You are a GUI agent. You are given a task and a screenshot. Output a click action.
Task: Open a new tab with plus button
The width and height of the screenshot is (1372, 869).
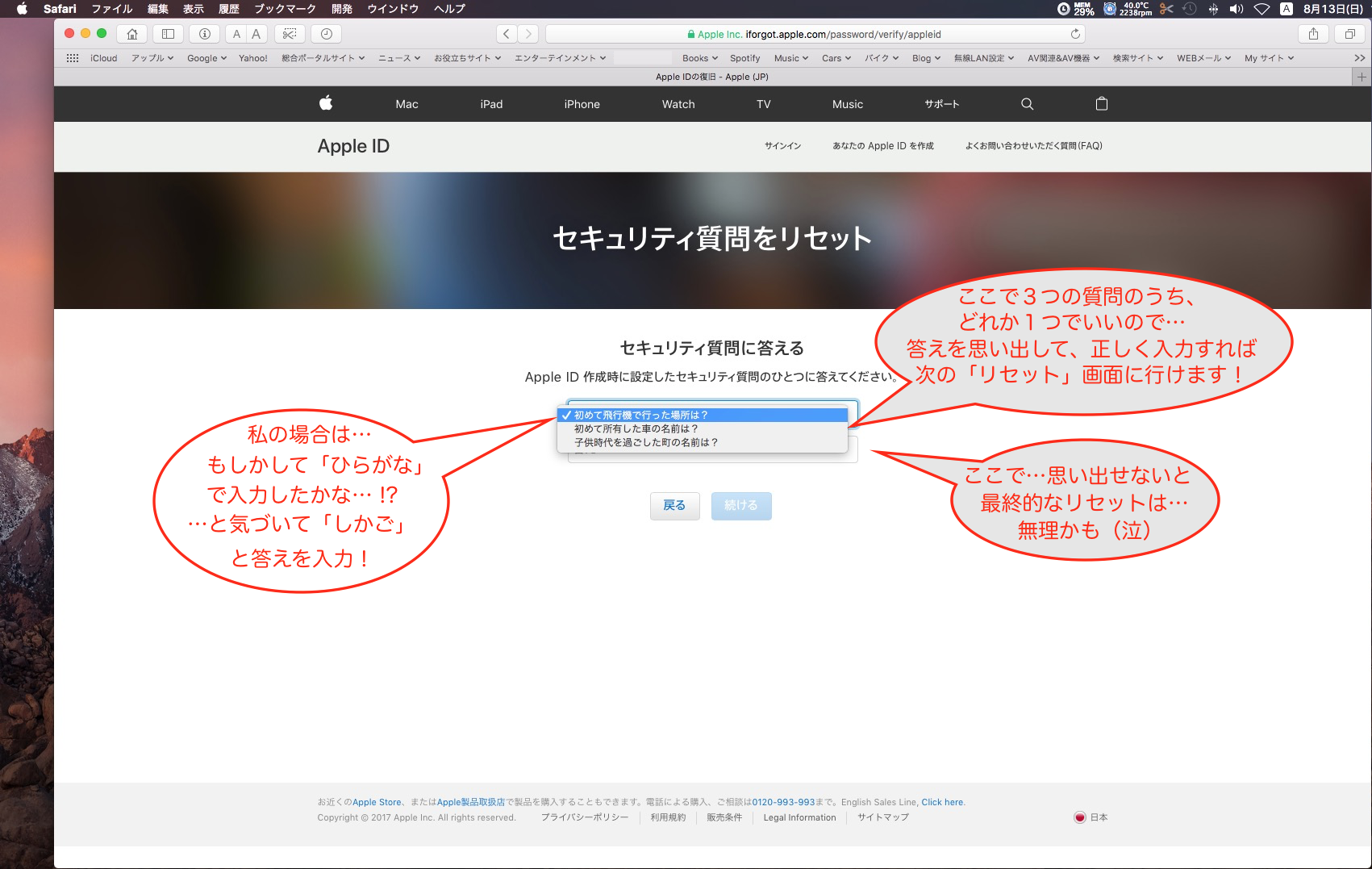click(x=1362, y=77)
